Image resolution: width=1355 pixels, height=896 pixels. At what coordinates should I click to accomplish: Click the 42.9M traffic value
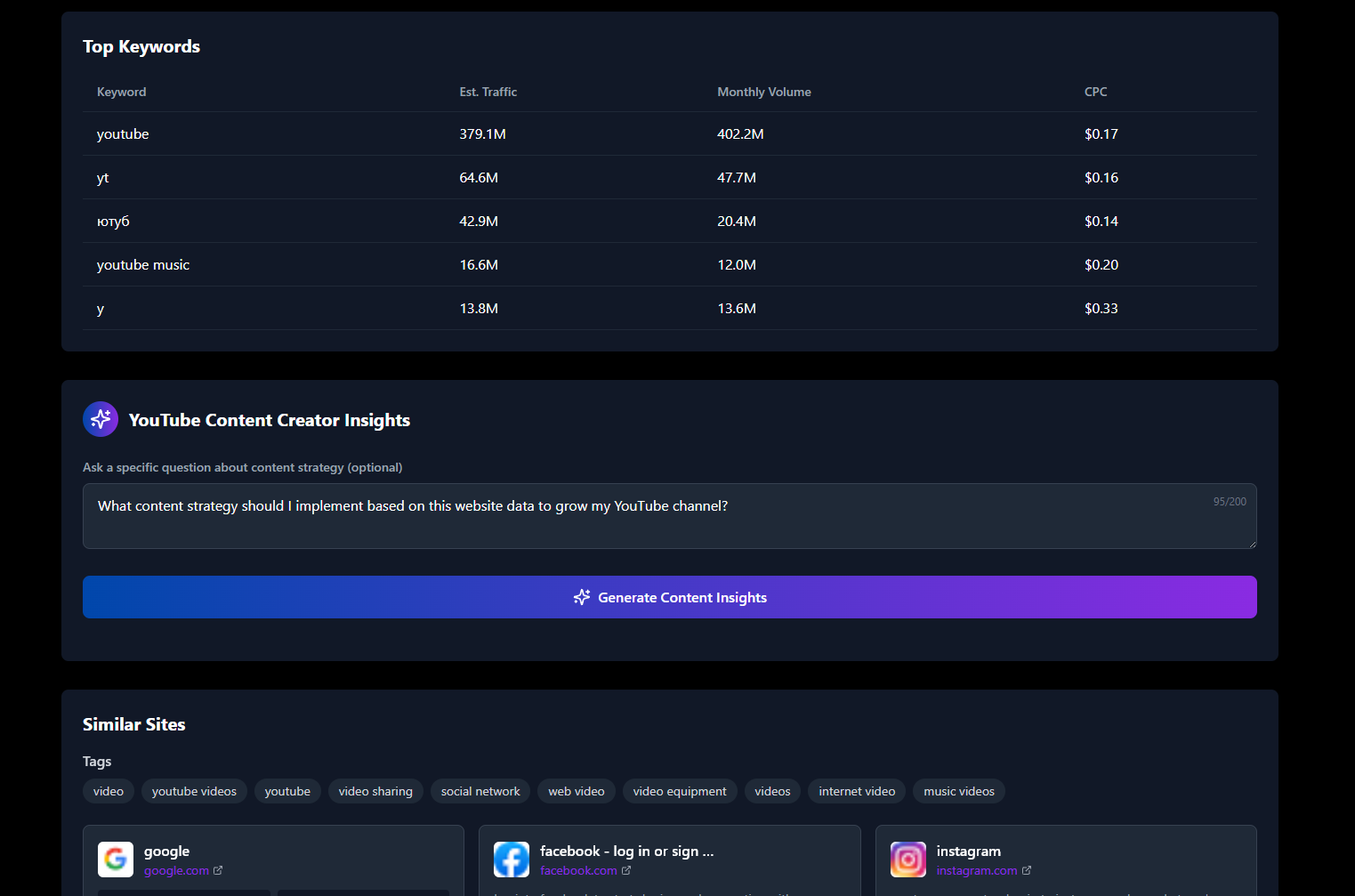479,221
